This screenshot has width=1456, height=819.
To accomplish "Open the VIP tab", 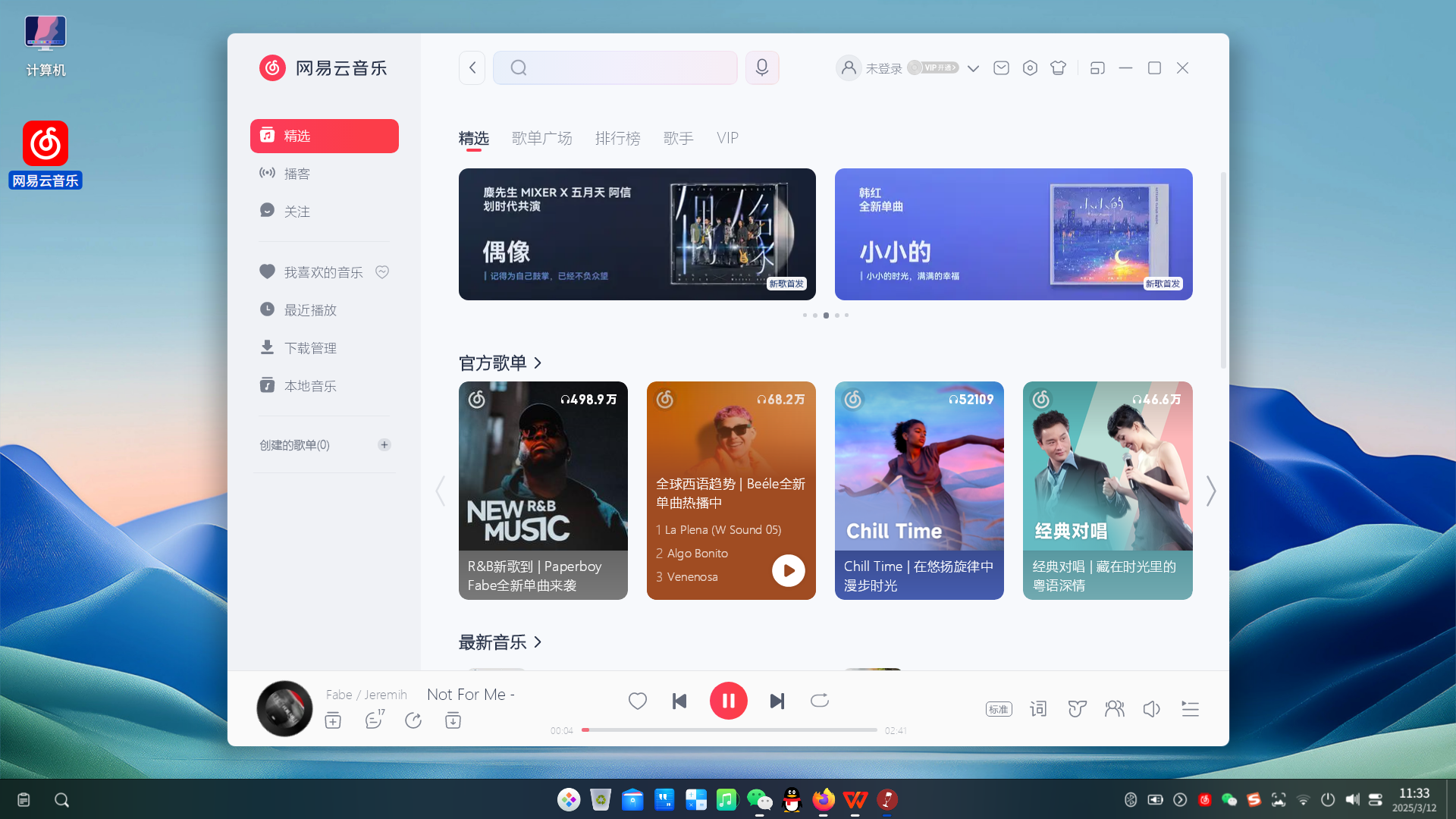I will pos(728,138).
